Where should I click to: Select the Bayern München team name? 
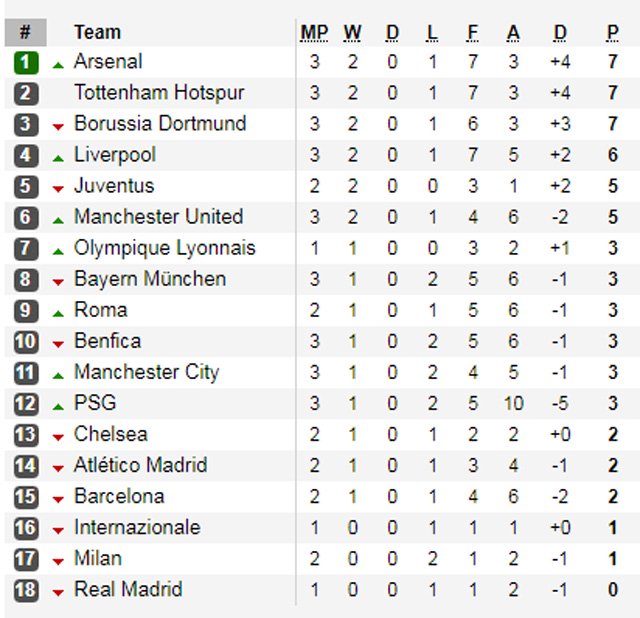pyautogui.click(x=150, y=279)
